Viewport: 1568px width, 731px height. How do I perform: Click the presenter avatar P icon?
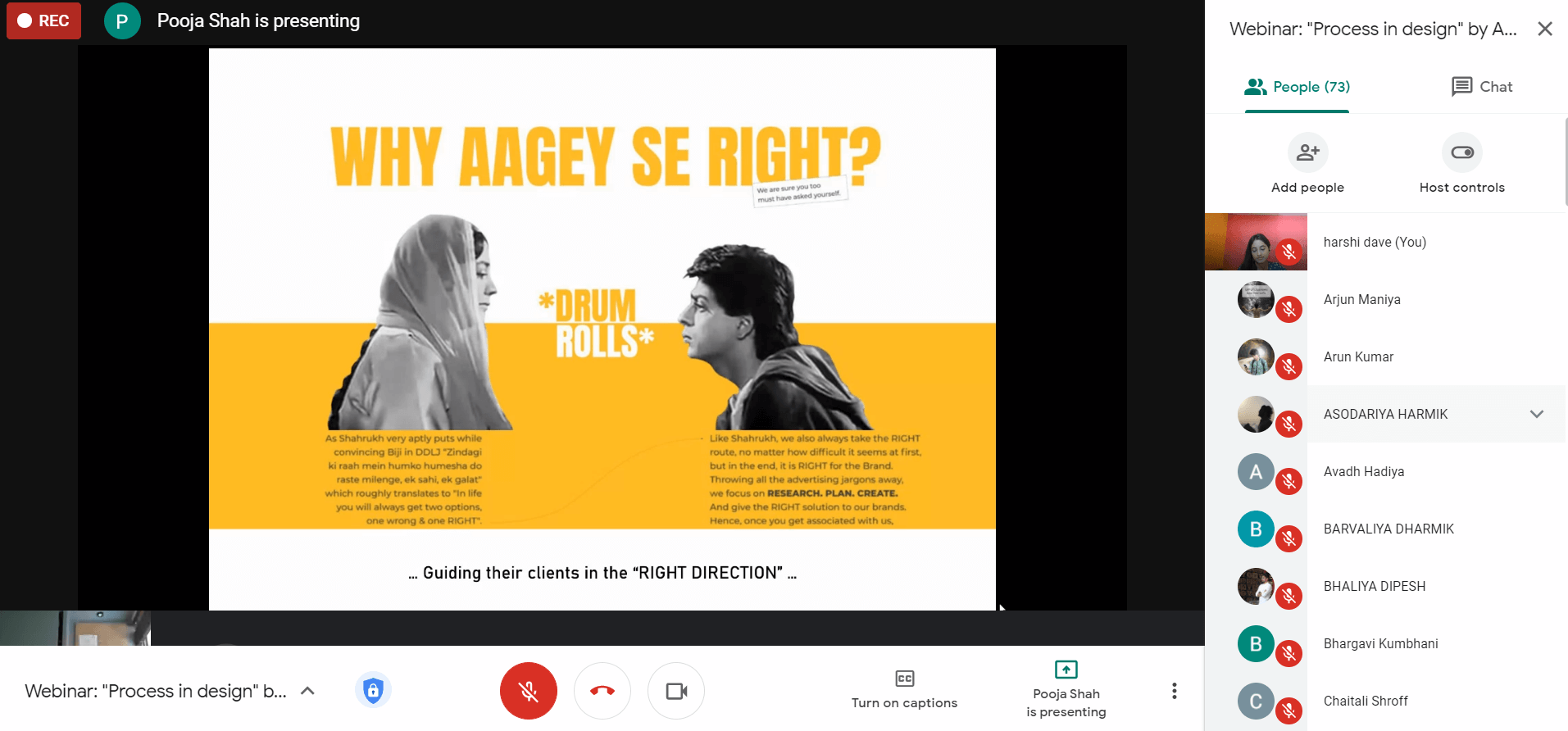tap(122, 21)
